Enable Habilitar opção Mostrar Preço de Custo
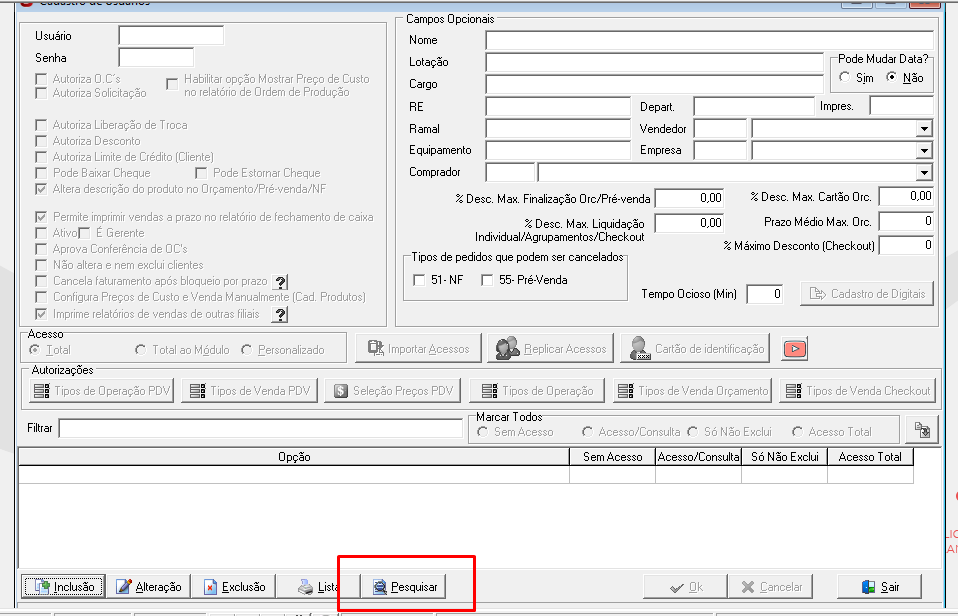This screenshot has width=958, height=616. pos(172,84)
